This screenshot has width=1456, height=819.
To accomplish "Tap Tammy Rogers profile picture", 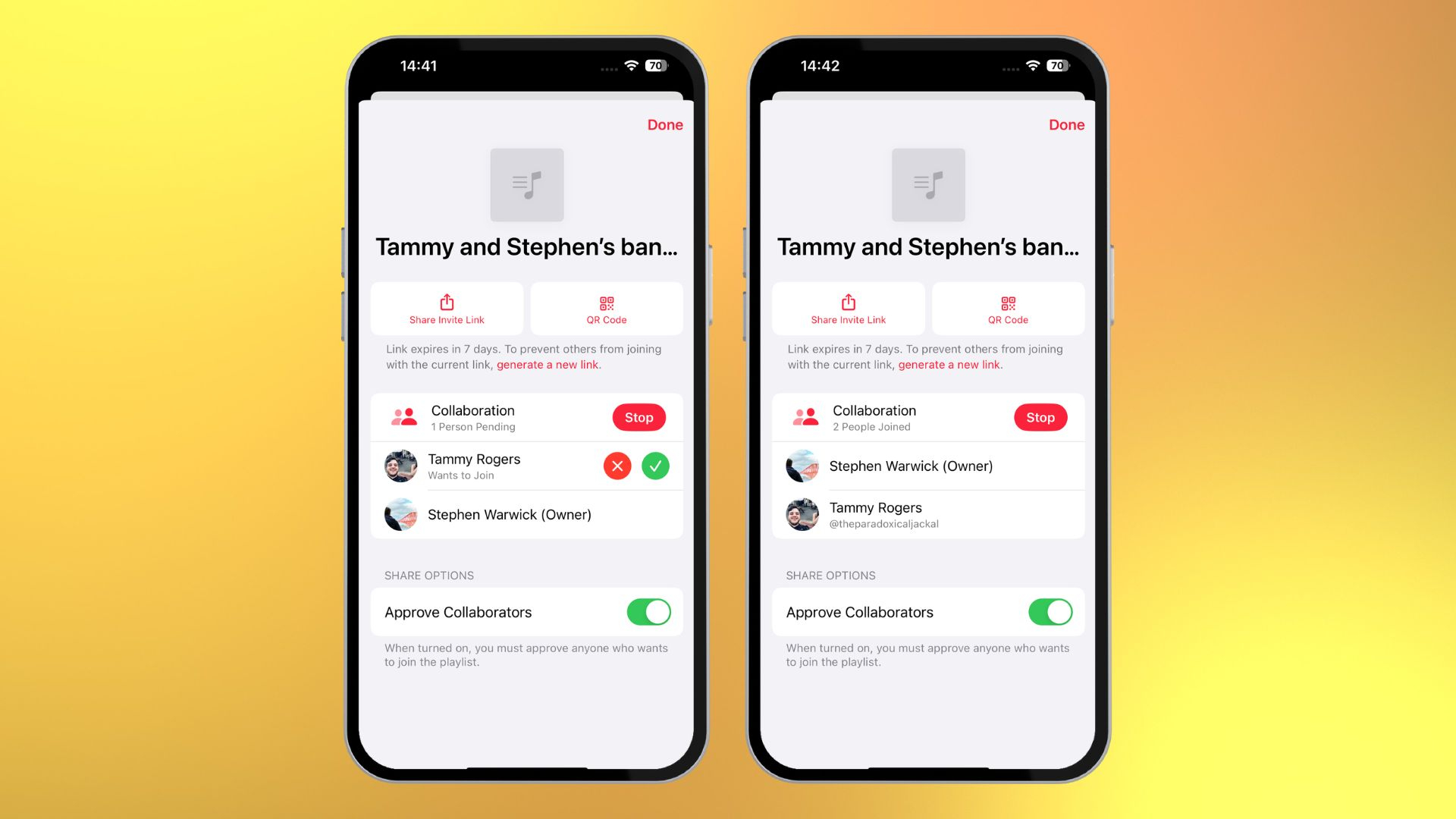I will click(x=401, y=465).
